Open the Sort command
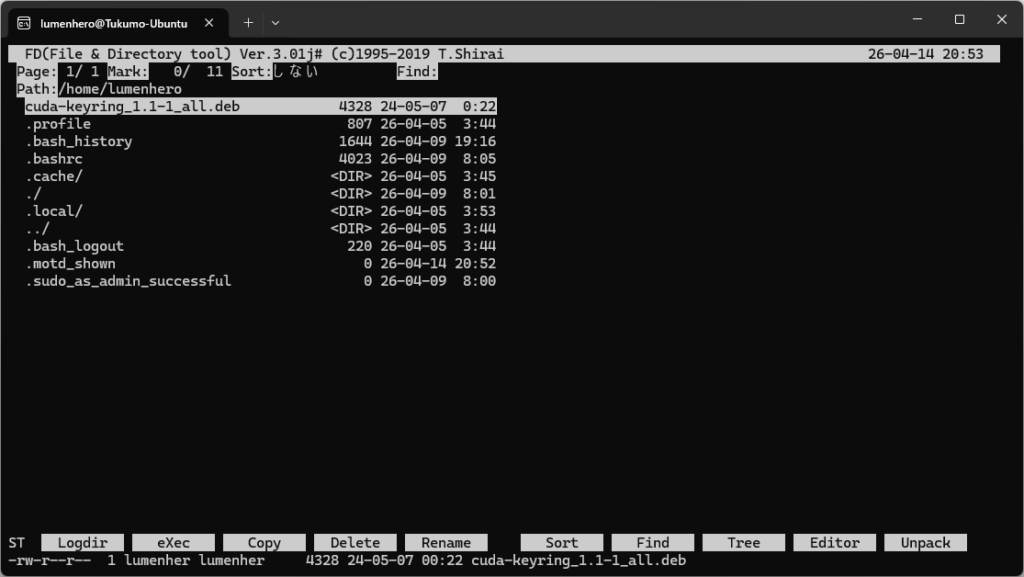Image resolution: width=1024 pixels, height=577 pixels. click(x=561, y=543)
